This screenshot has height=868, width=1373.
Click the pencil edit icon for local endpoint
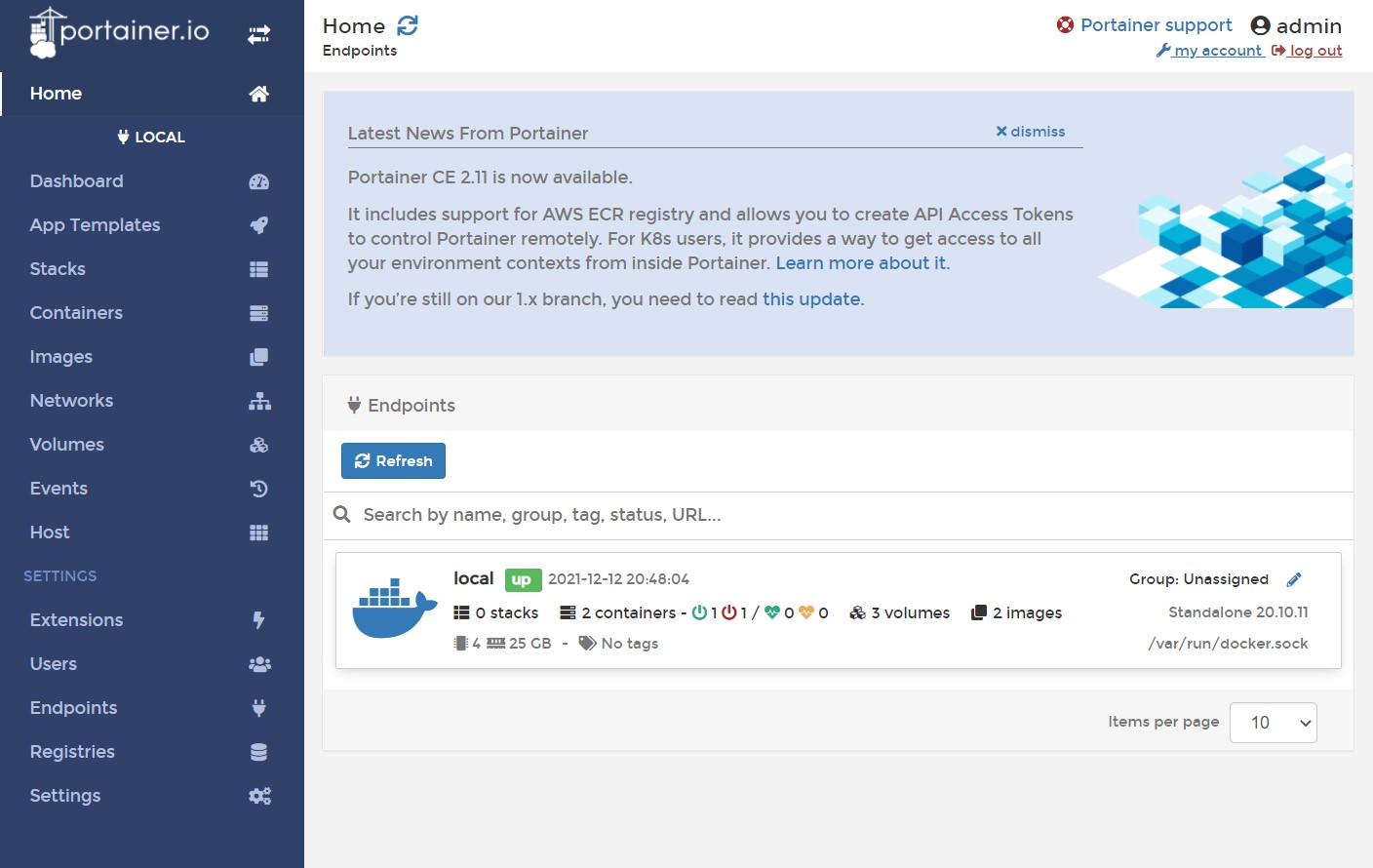(x=1294, y=579)
